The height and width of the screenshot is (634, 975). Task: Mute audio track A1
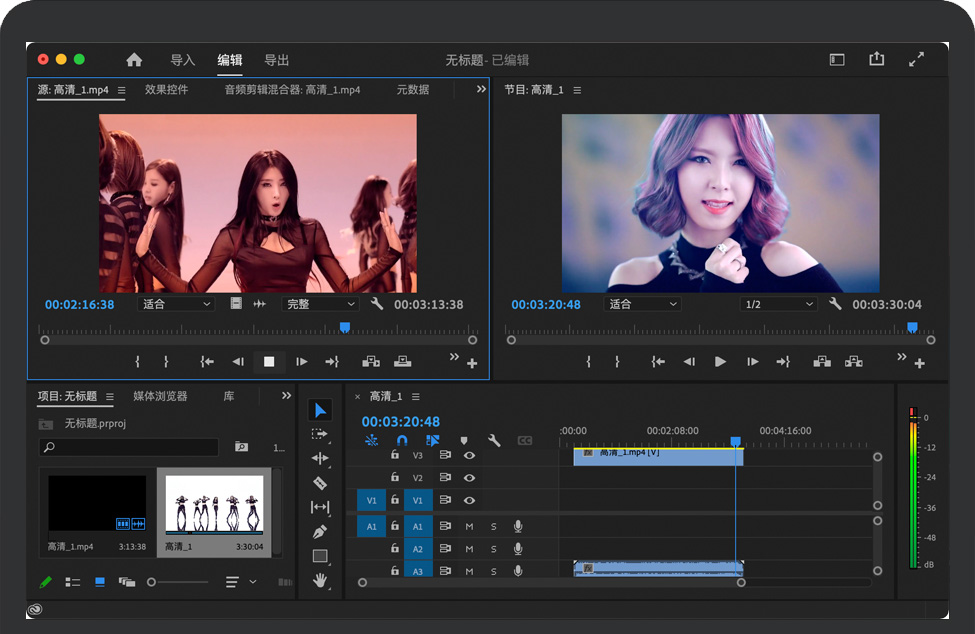469,526
